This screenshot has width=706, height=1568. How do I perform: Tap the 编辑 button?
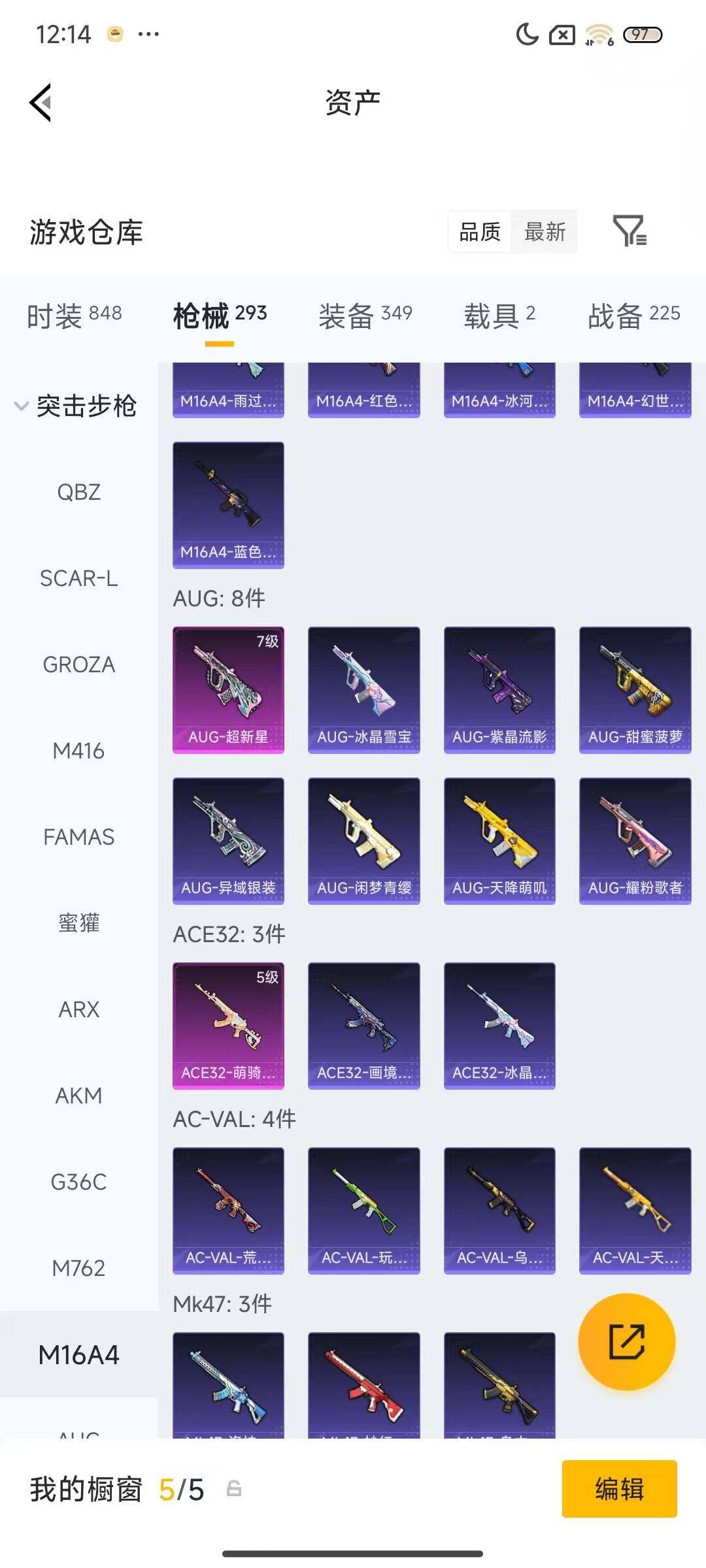(619, 1489)
